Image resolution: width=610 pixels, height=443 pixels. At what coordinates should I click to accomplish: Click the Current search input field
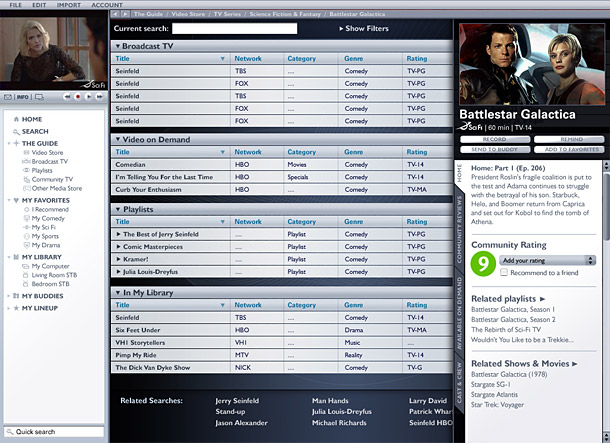pos(235,28)
